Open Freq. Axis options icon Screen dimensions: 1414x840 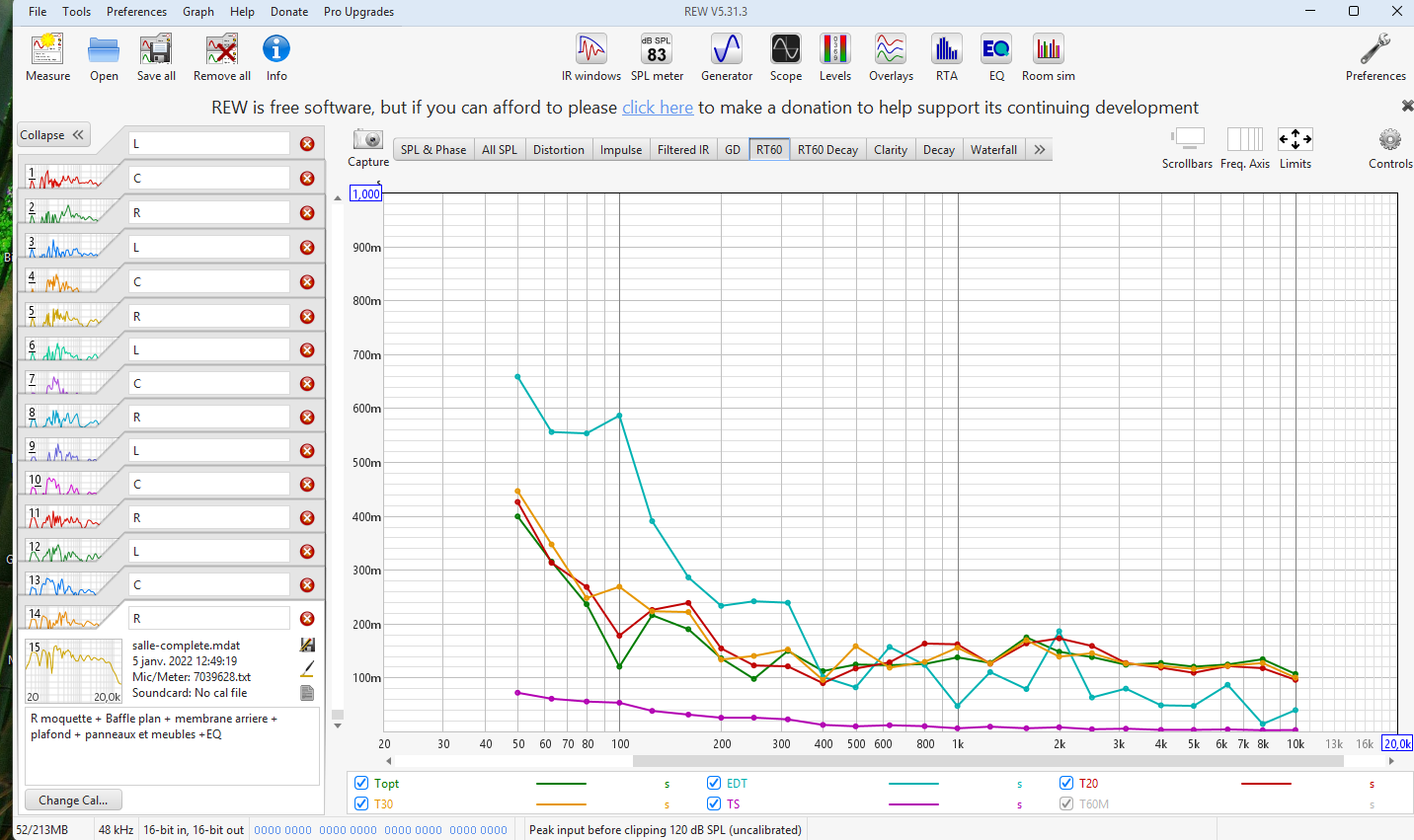pyautogui.click(x=1245, y=139)
